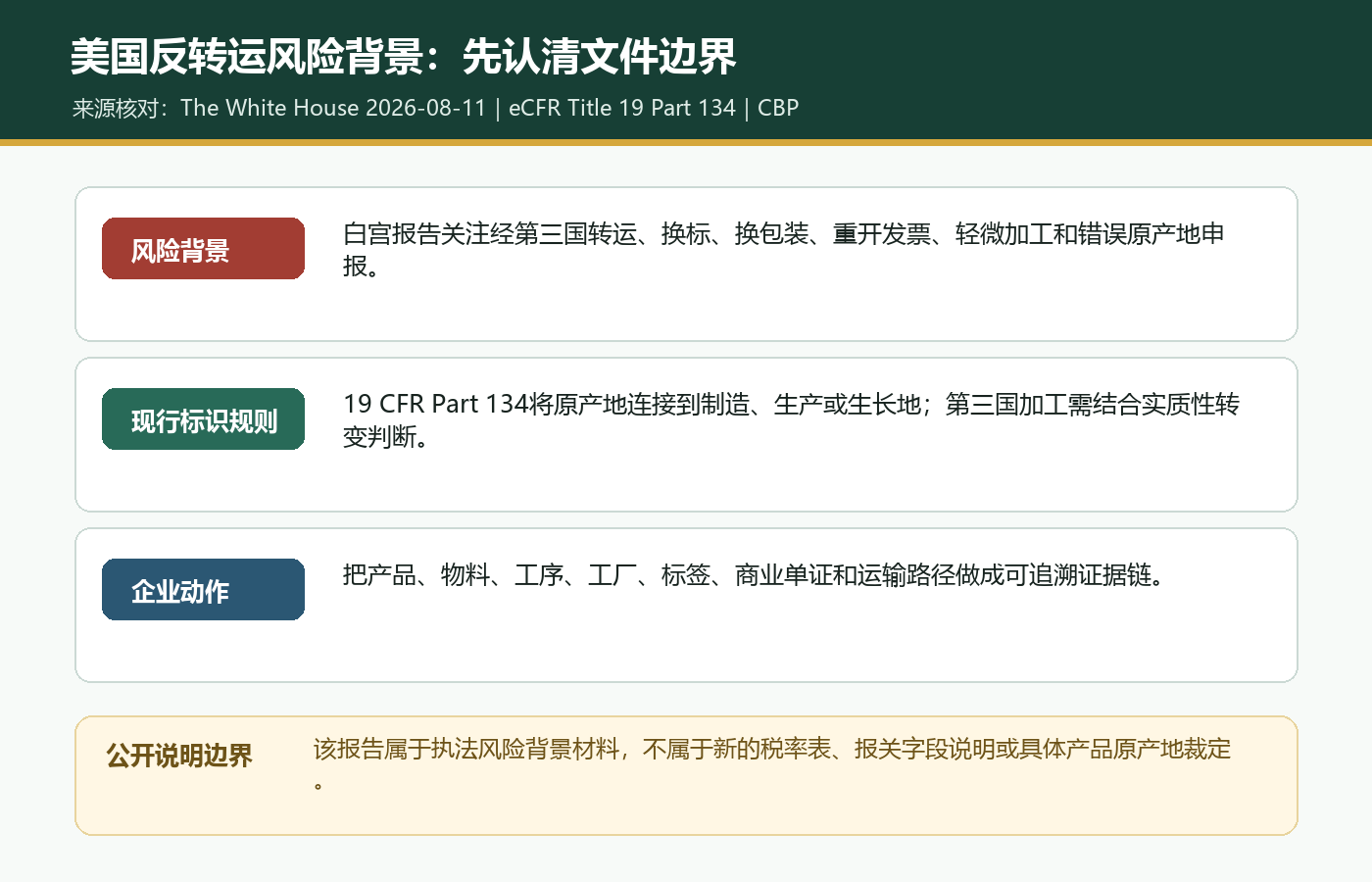This screenshot has height=882, width=1372.
Task: Click the text beginning 白宫报告关注经第三国转运
Action: tap(783, 249)
